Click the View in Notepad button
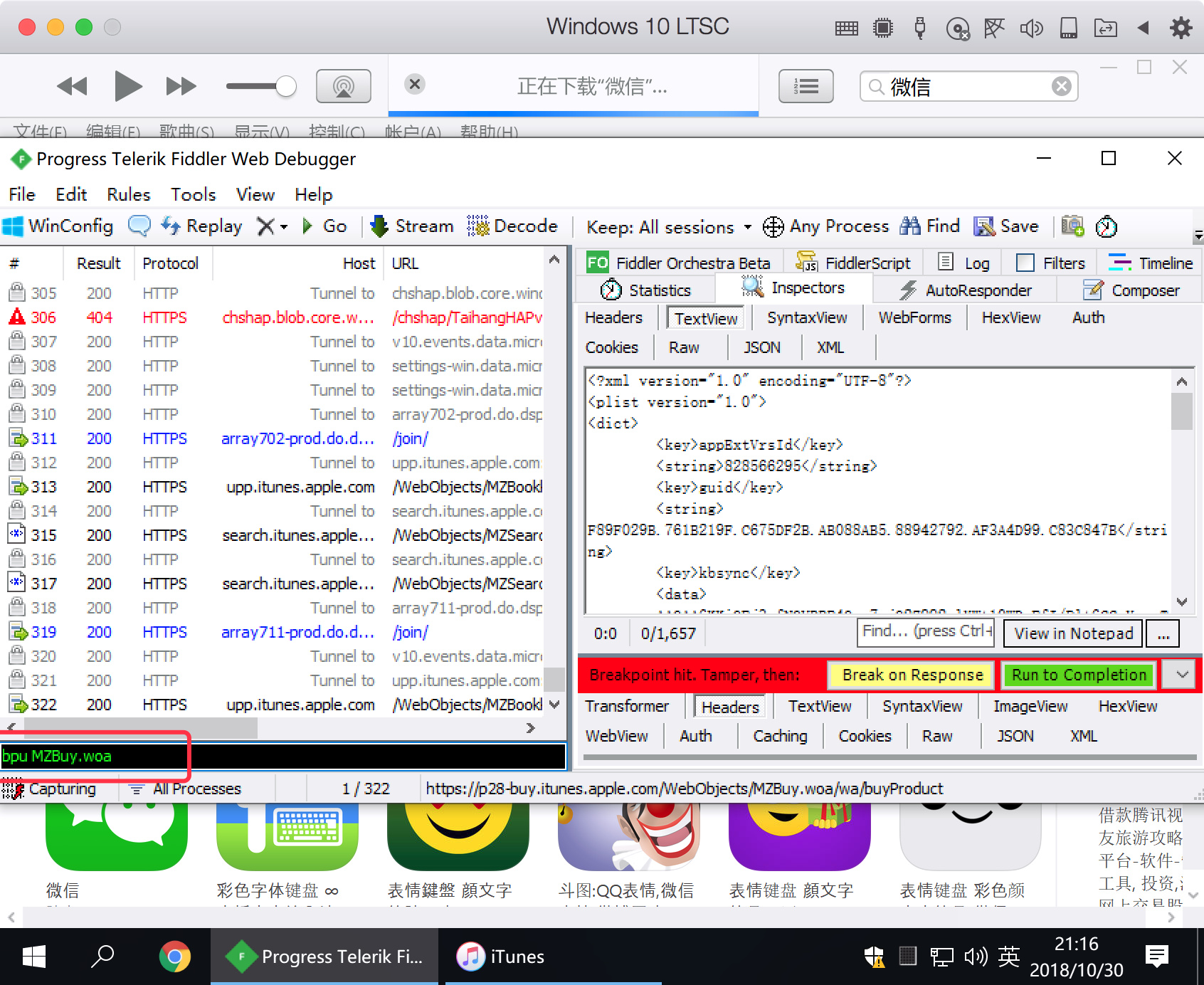The image size is (1204, 985). [1072, 633]
